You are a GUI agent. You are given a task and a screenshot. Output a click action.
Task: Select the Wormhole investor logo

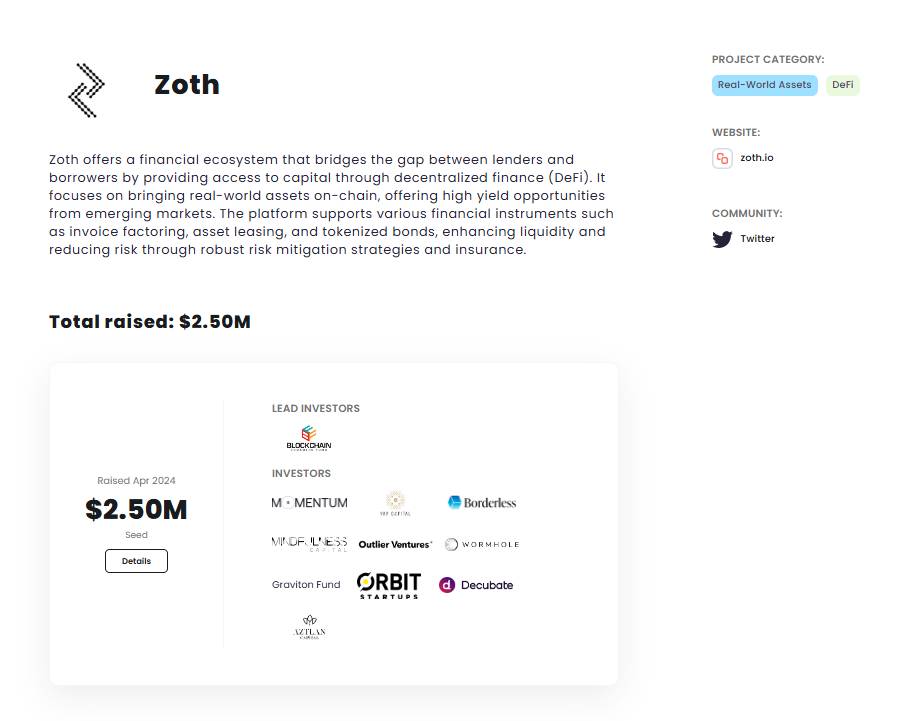[482, 544]
